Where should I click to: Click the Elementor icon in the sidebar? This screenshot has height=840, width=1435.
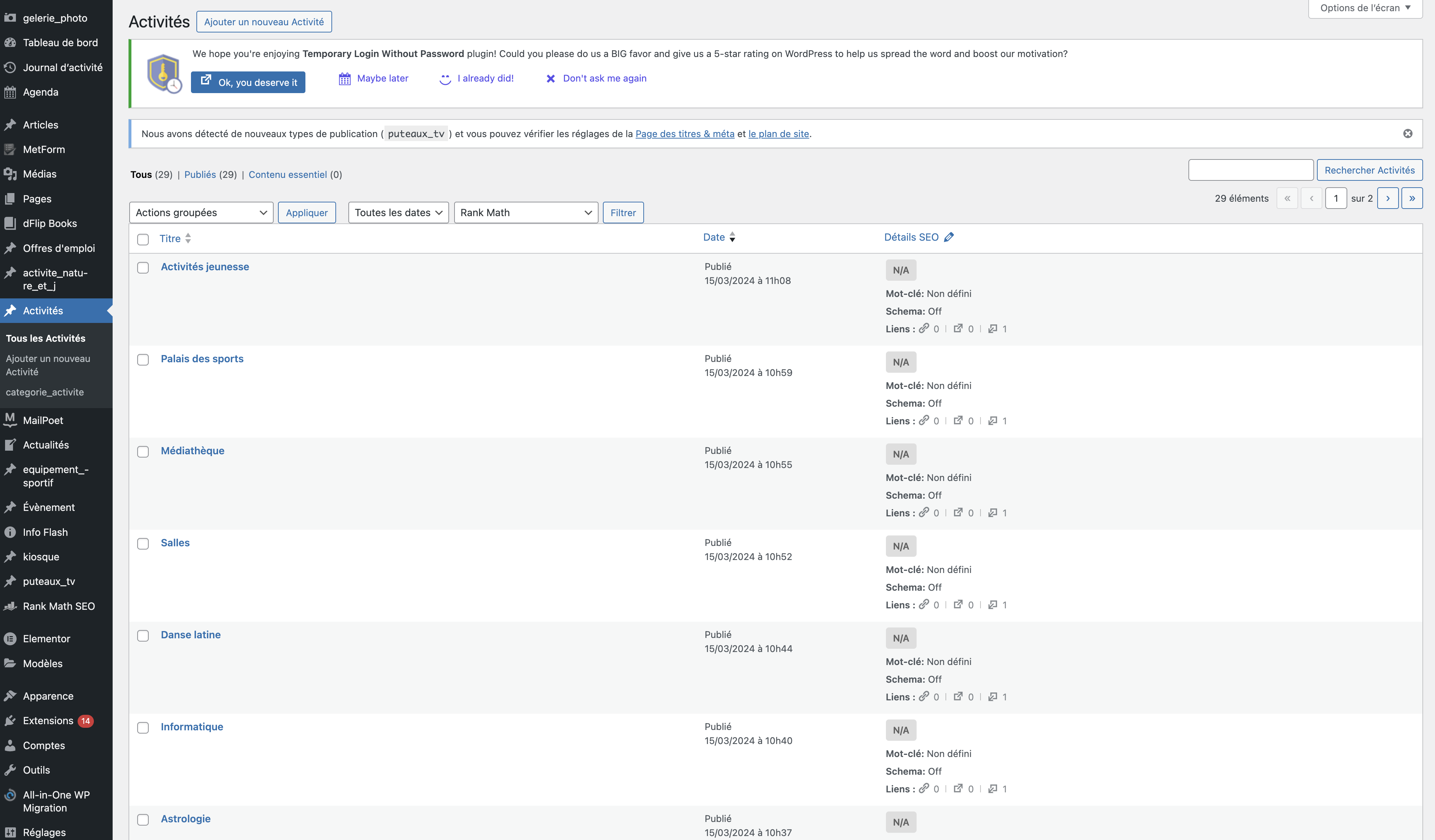pyautogui.click(x=10, y=639)
